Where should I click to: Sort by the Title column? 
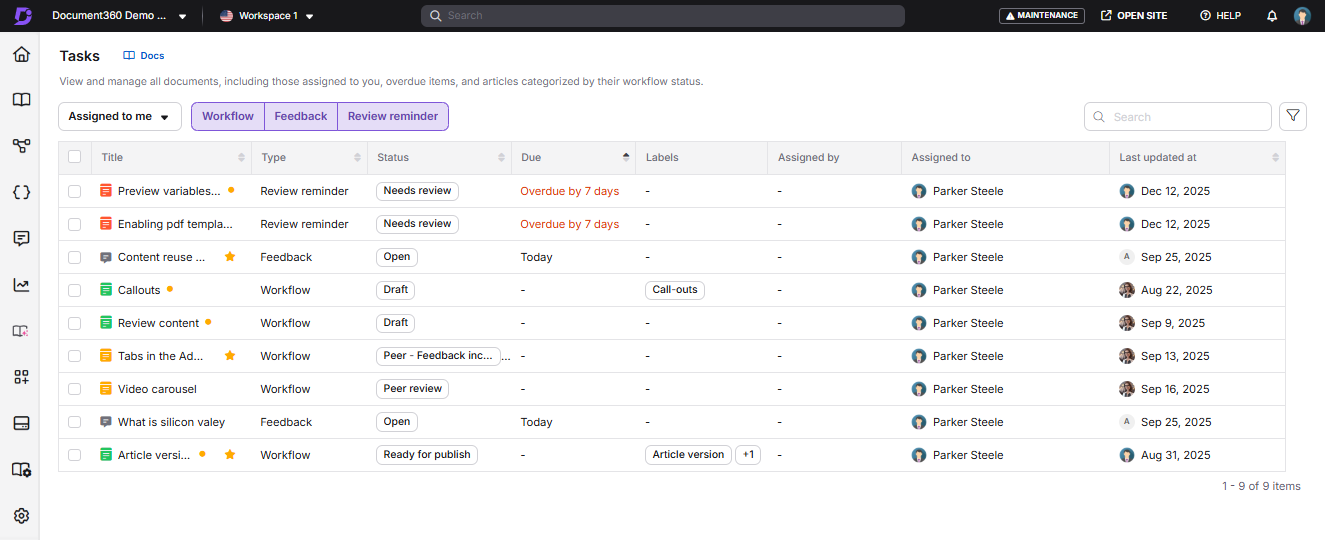click(241, 157)
